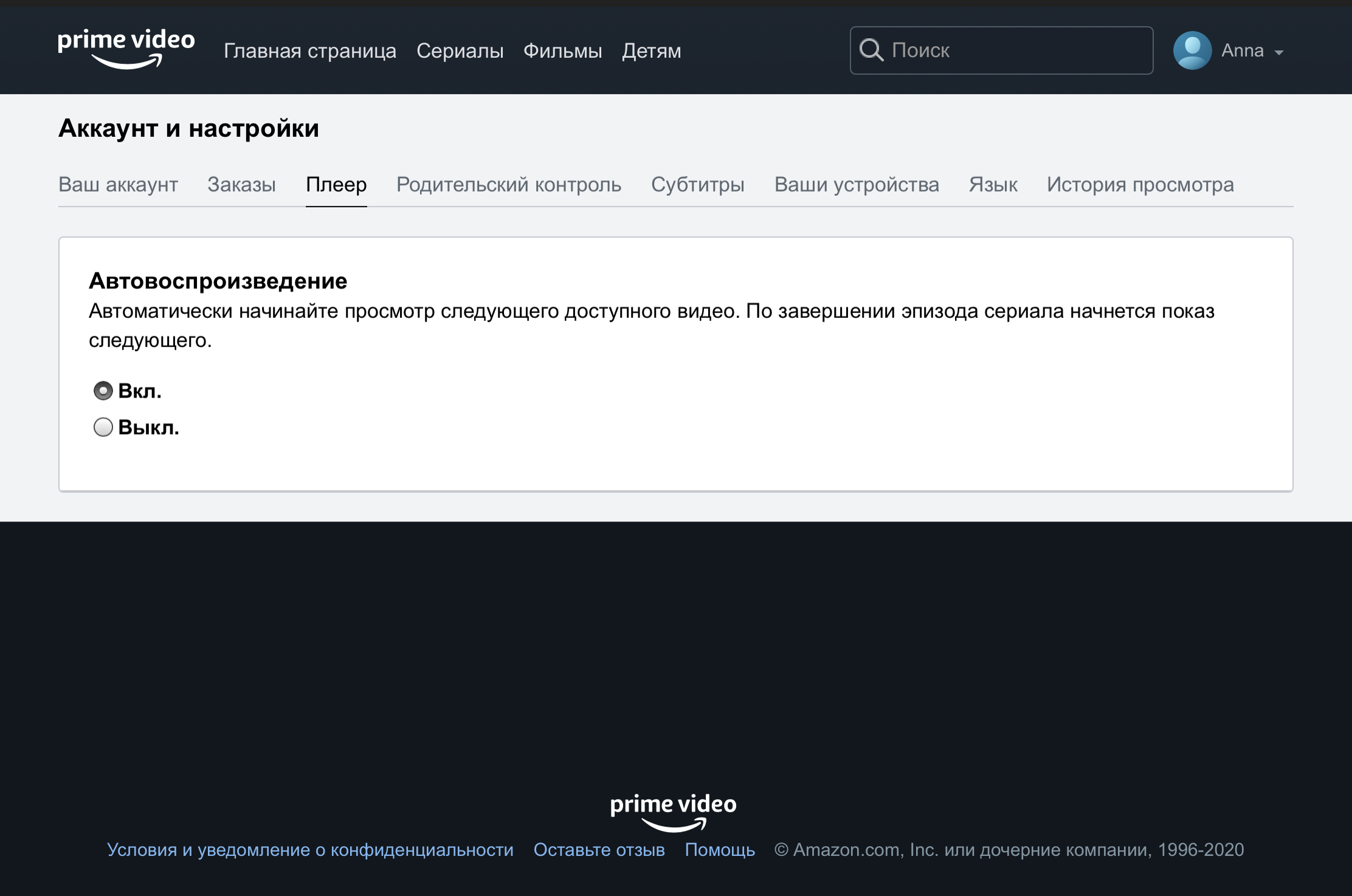
Task: Go to Сериалы in navigation
Action: coord(460,51)
